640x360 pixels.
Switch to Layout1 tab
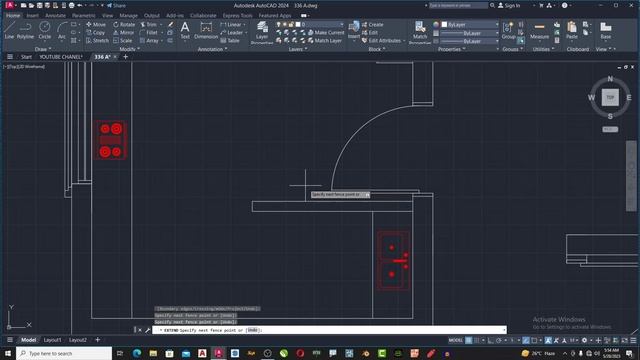point(52,340)
